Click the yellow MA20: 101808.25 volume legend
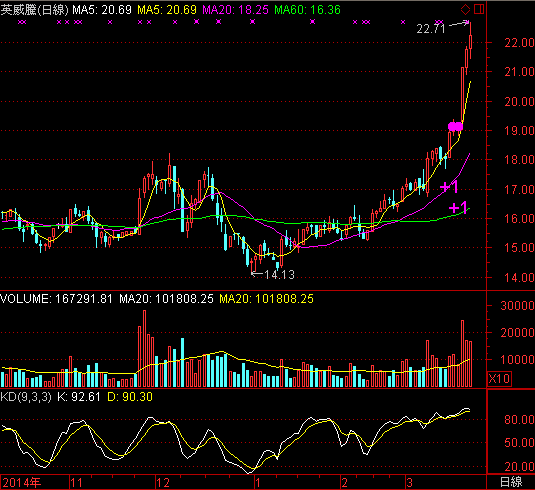This screenshot has height=490, width=535. pyautogui.click(x=266, y=299)
